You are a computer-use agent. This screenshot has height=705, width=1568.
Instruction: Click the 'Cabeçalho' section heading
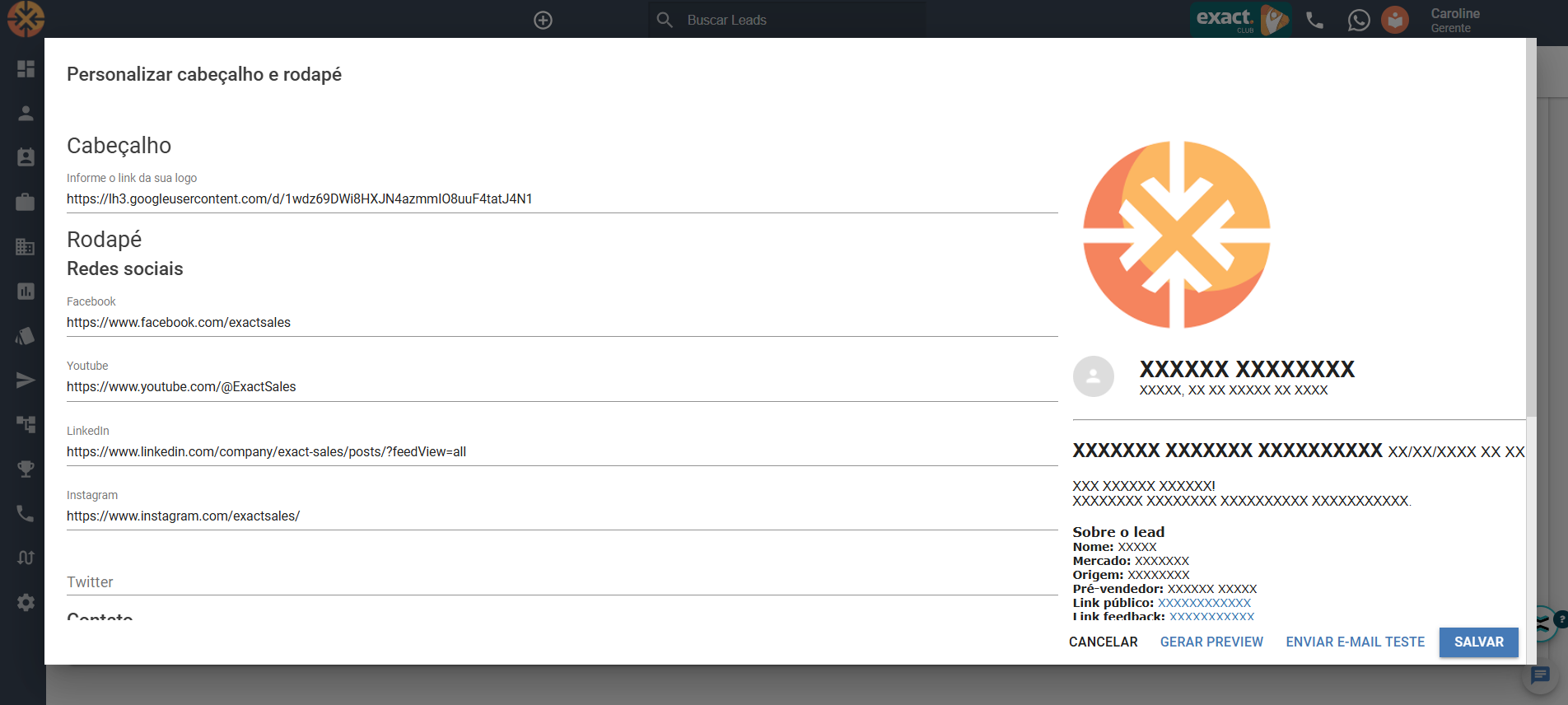tap(119, 146)
